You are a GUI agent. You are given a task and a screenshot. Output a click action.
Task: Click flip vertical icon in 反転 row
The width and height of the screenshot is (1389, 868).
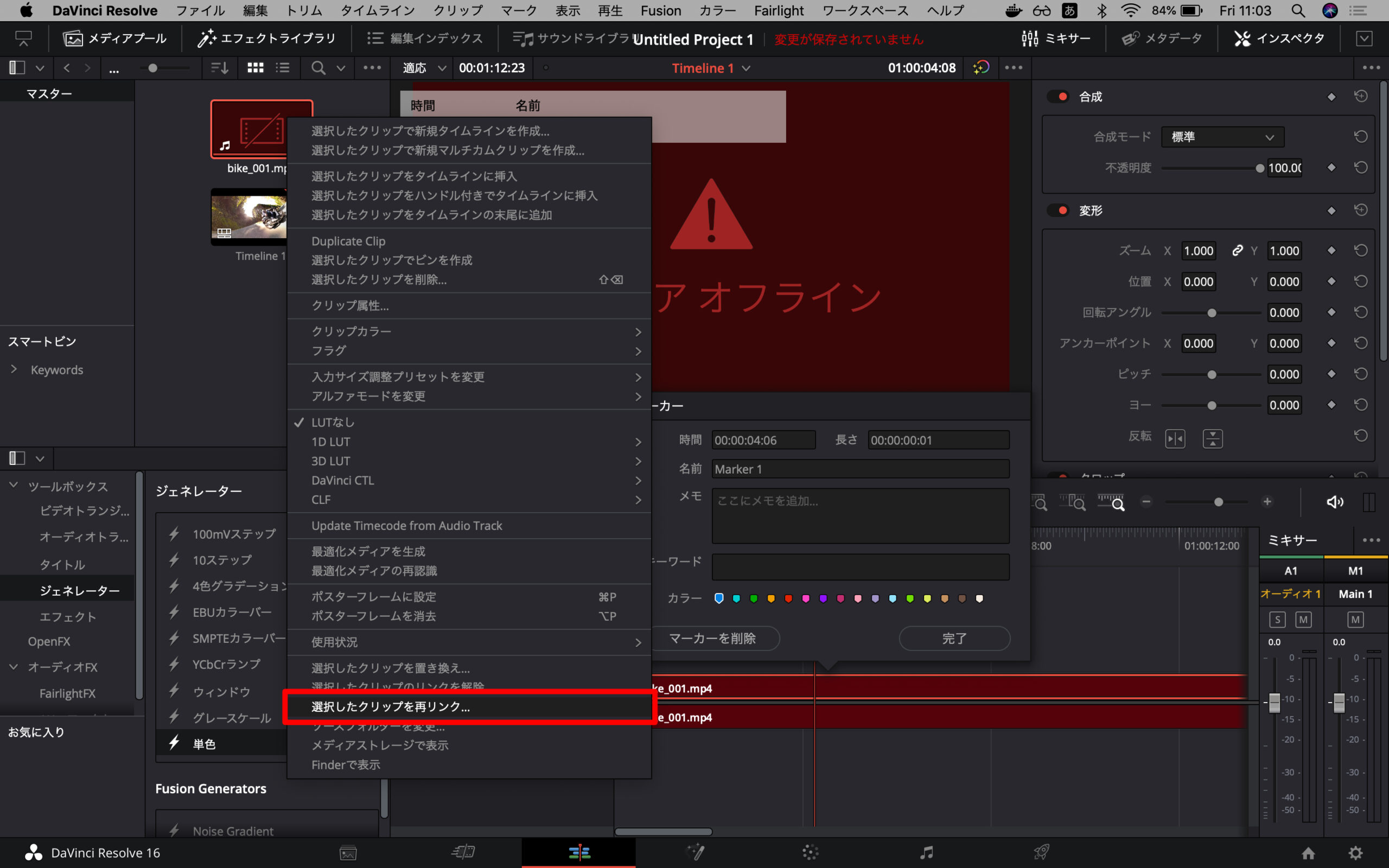1212,439
